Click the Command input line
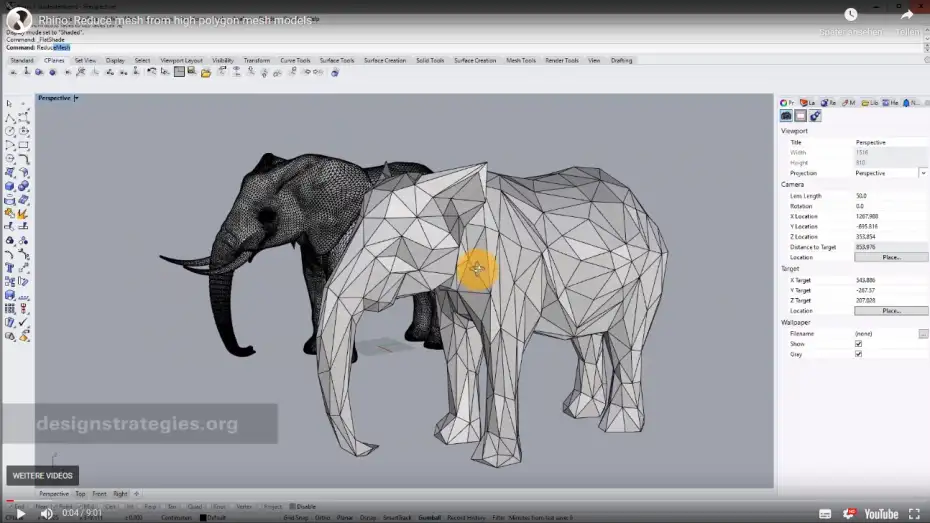Image resolution: width=930 pixels, height=523 pixels. (463, 47)
